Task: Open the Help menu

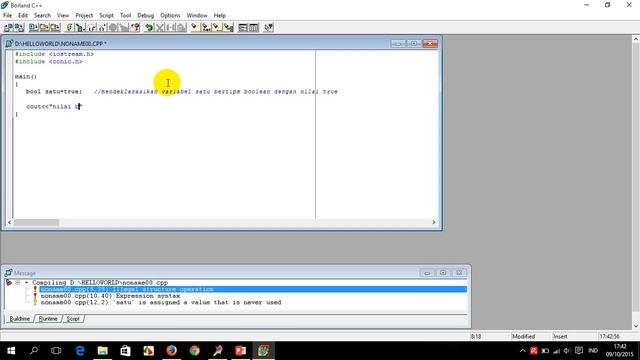Action: [x=220, y=15]
